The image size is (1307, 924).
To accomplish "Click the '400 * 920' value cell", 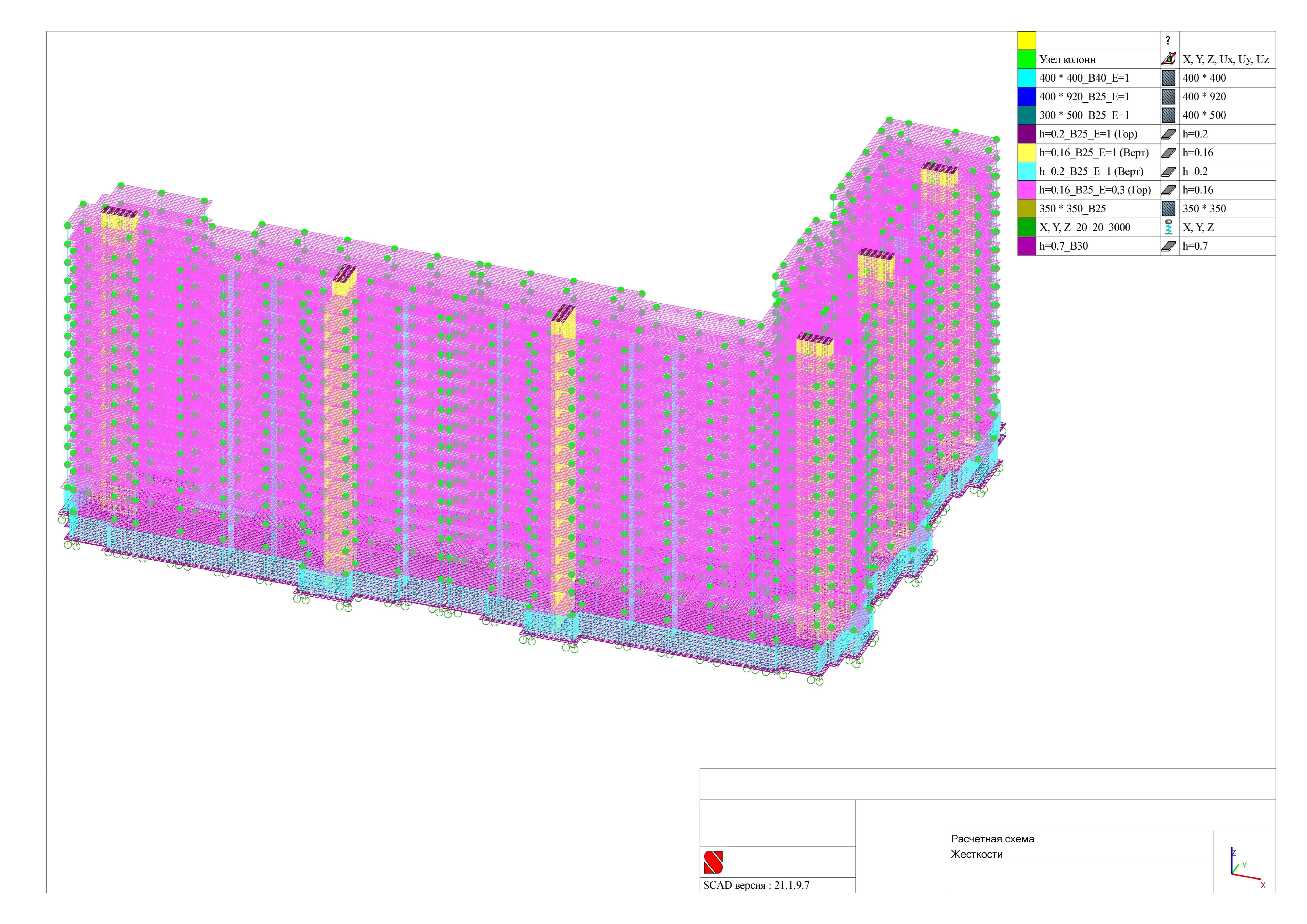I will (1204, 97).
